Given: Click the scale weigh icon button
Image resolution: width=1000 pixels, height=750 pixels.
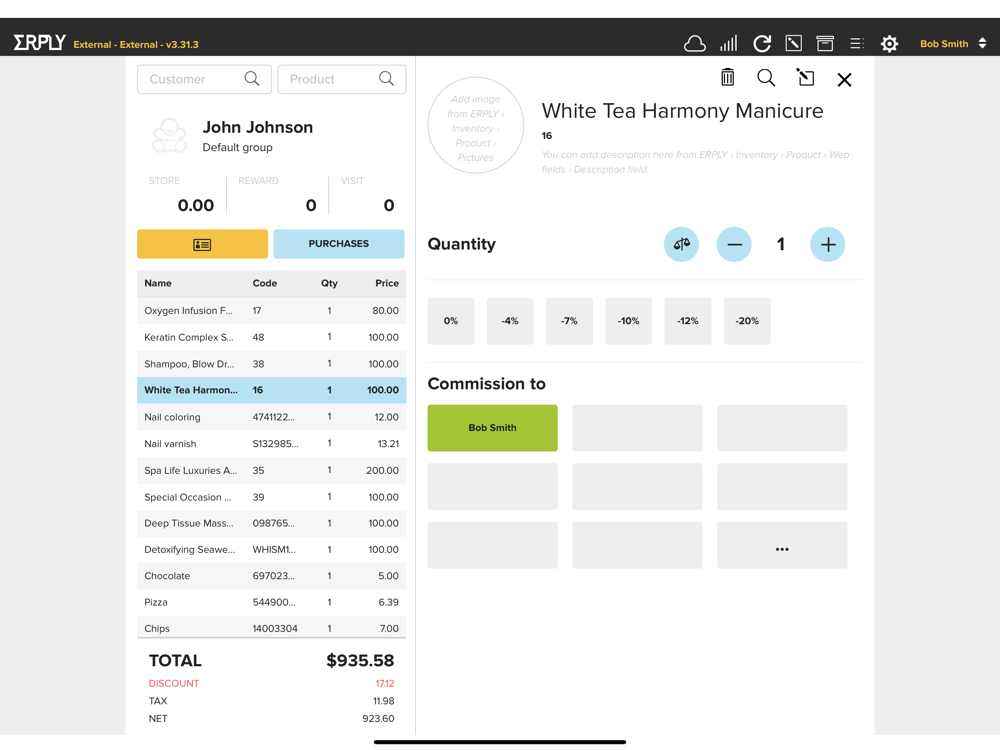Looking at the screenshot, I should pyautogui.click(x=681, y=244).
